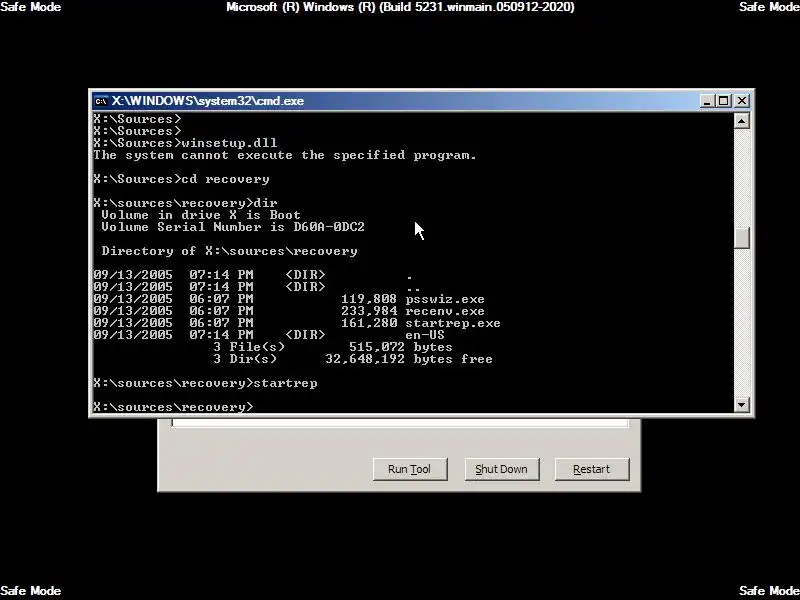Viewport: 800px width, 600px height.
Task: Click the 'cd recovery' command line
Action: [181, 179]
